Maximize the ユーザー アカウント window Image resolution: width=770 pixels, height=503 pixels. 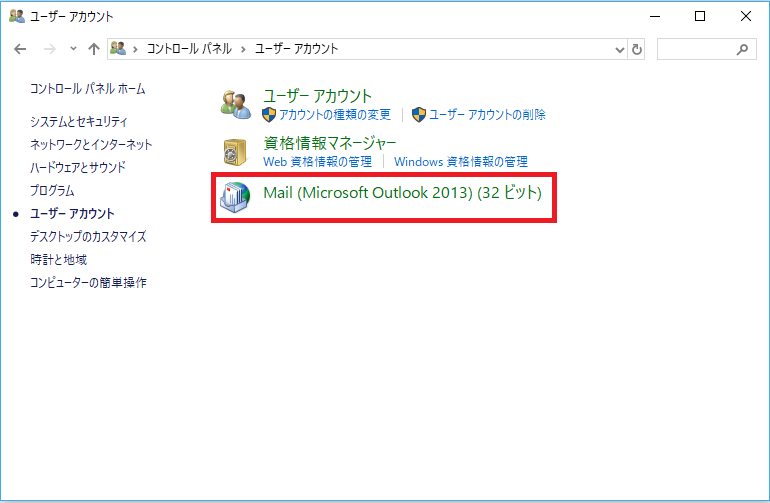[x=700, y=16]
